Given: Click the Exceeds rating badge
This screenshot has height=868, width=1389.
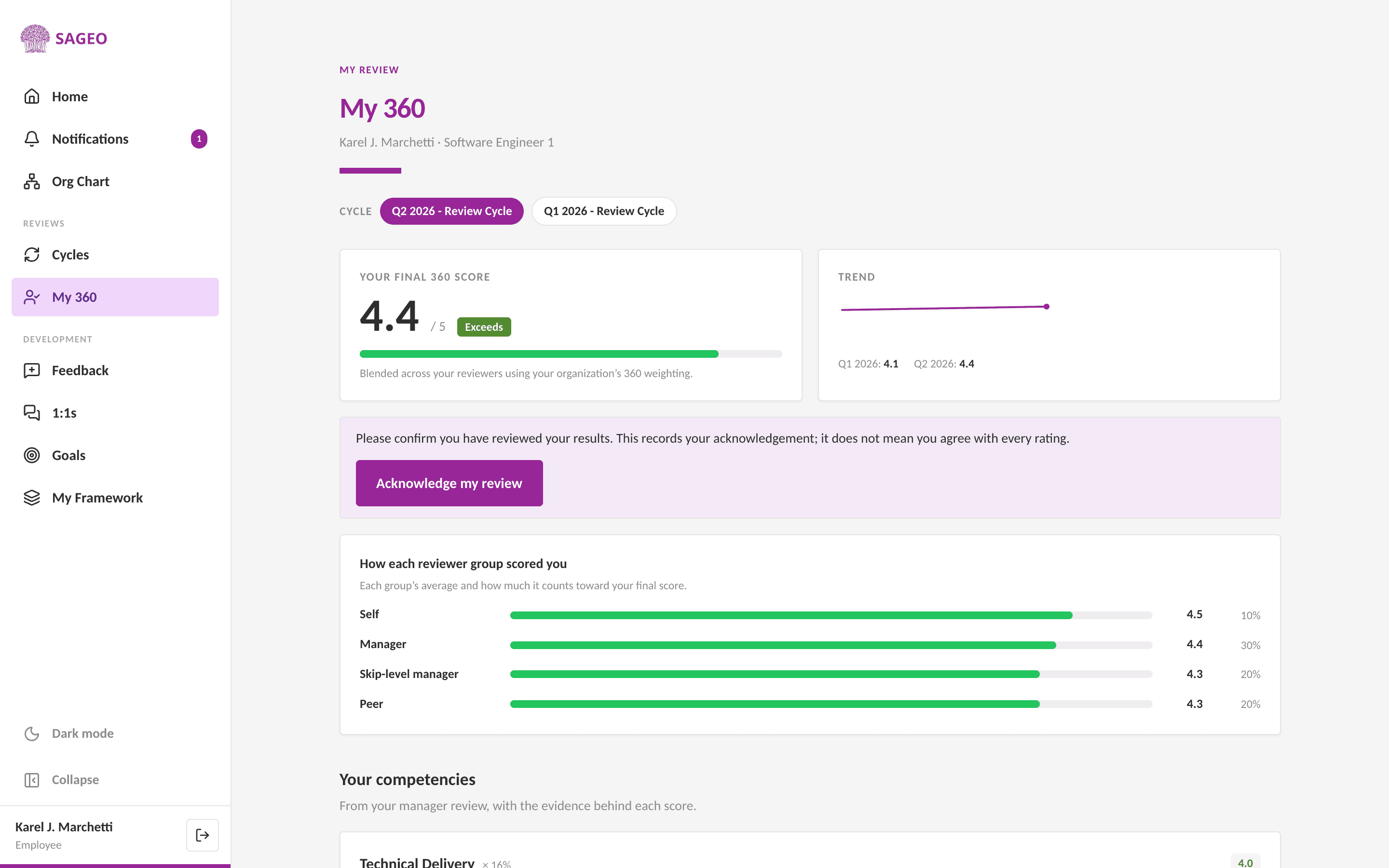Looking at the screenshot, I should tap(484, 326).
